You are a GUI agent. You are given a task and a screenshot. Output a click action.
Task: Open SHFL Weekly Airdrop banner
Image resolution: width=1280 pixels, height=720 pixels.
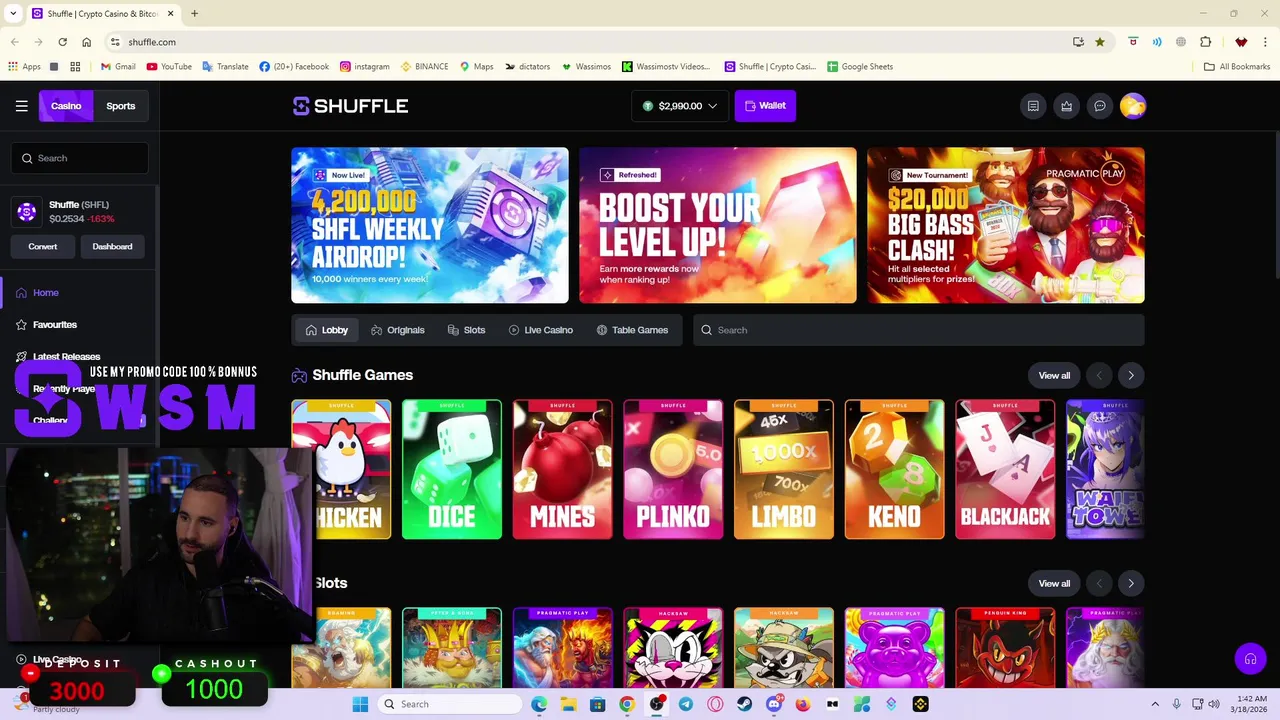point(430,225)
